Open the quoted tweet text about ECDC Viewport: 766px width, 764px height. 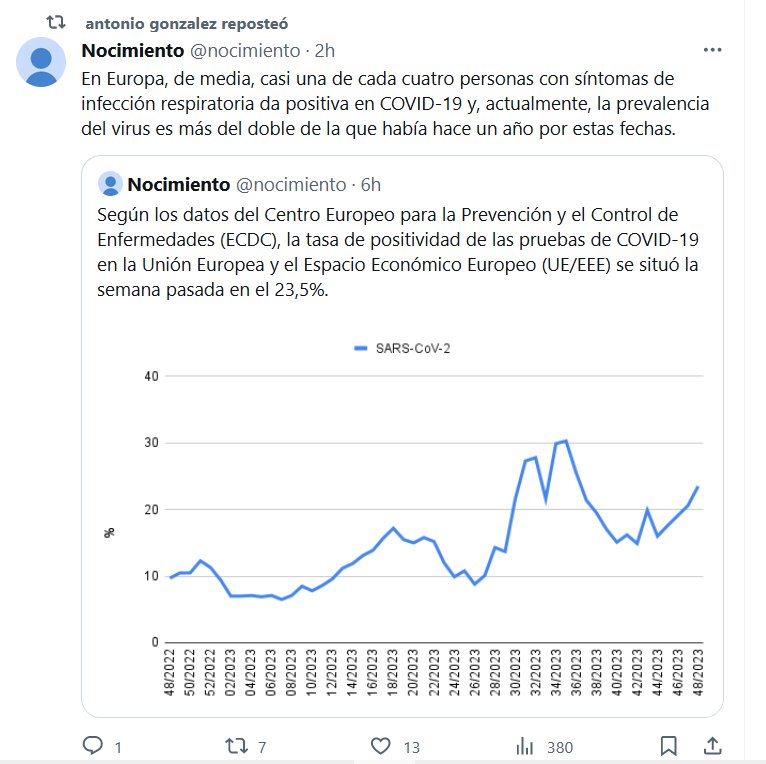pos(400,251)
